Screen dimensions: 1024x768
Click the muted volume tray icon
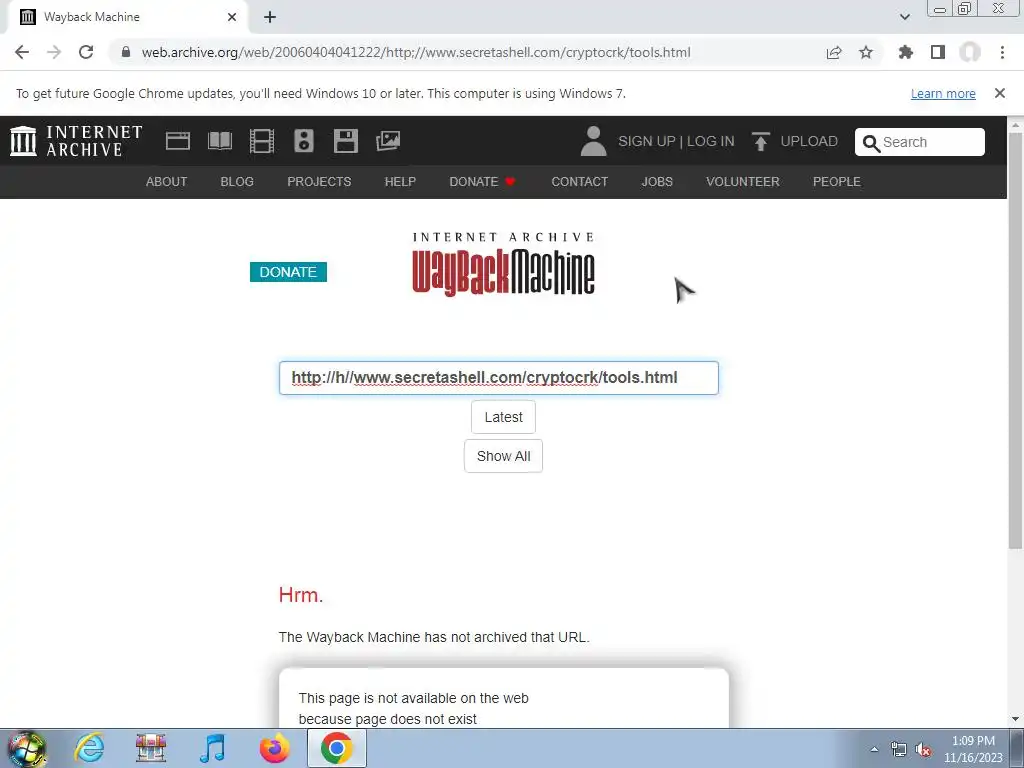pyautogui.click(x=923, y=750)
